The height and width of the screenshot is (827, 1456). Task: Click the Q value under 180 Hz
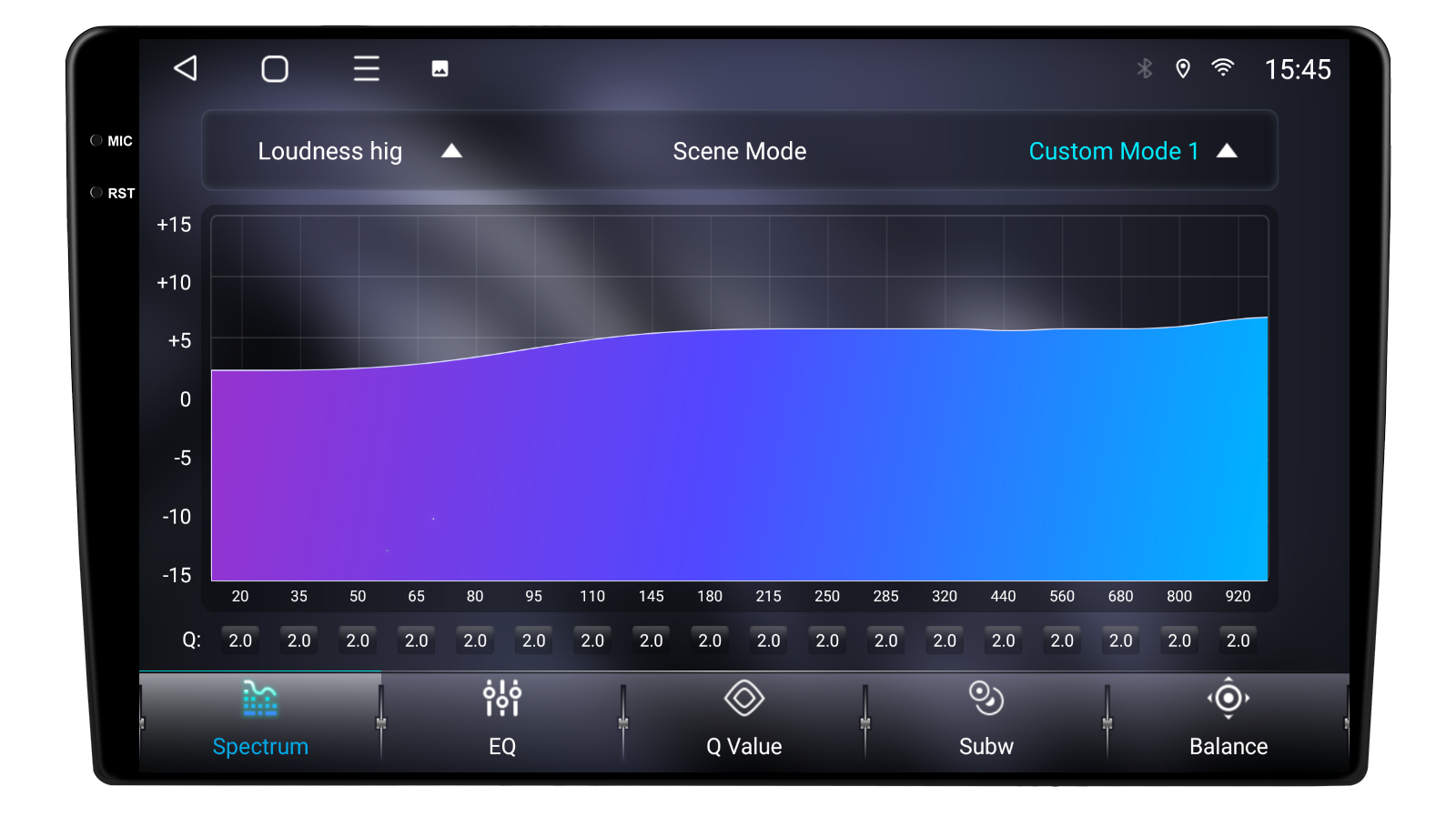point(710,640)
